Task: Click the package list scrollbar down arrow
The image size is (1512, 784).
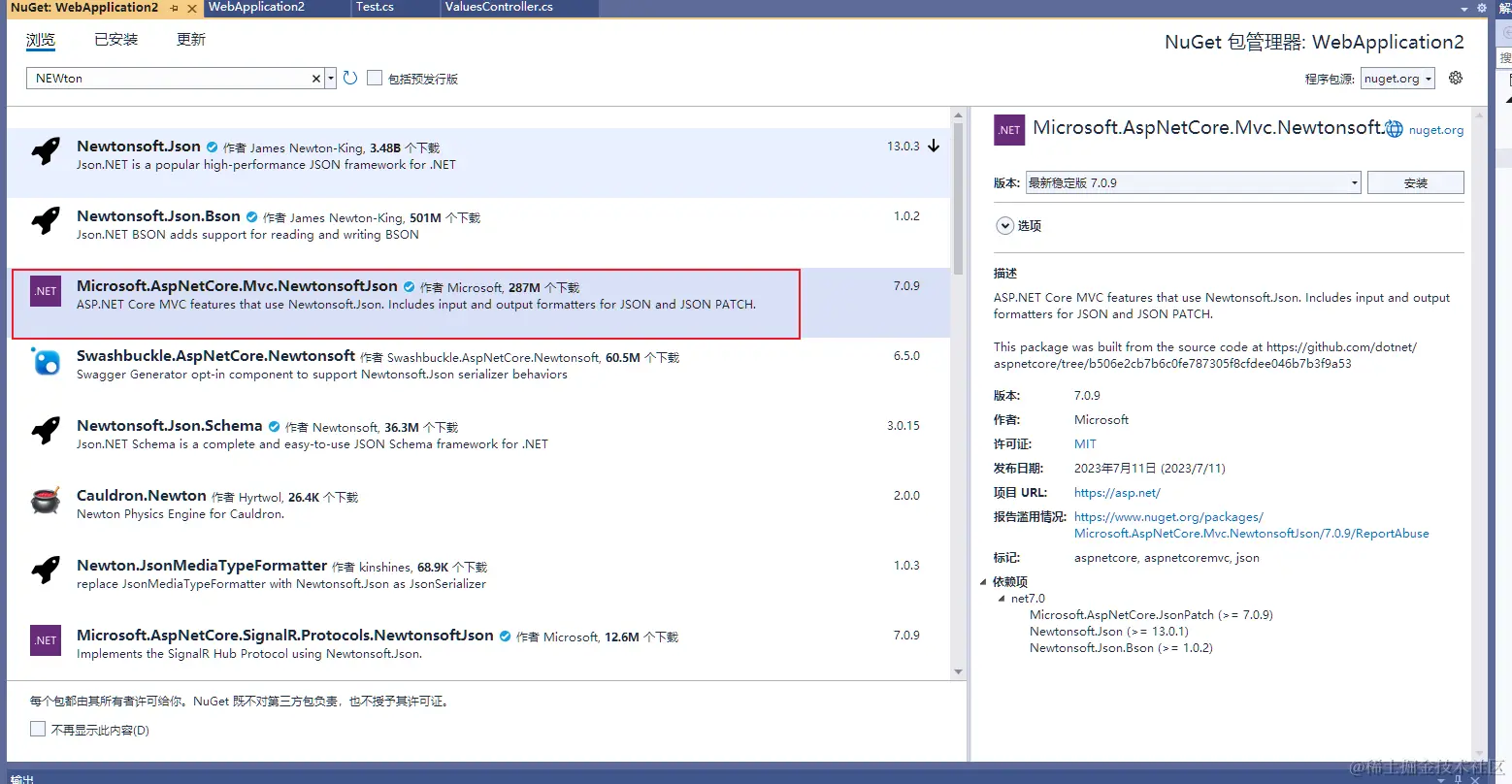Action: click(x=959, y=671)
